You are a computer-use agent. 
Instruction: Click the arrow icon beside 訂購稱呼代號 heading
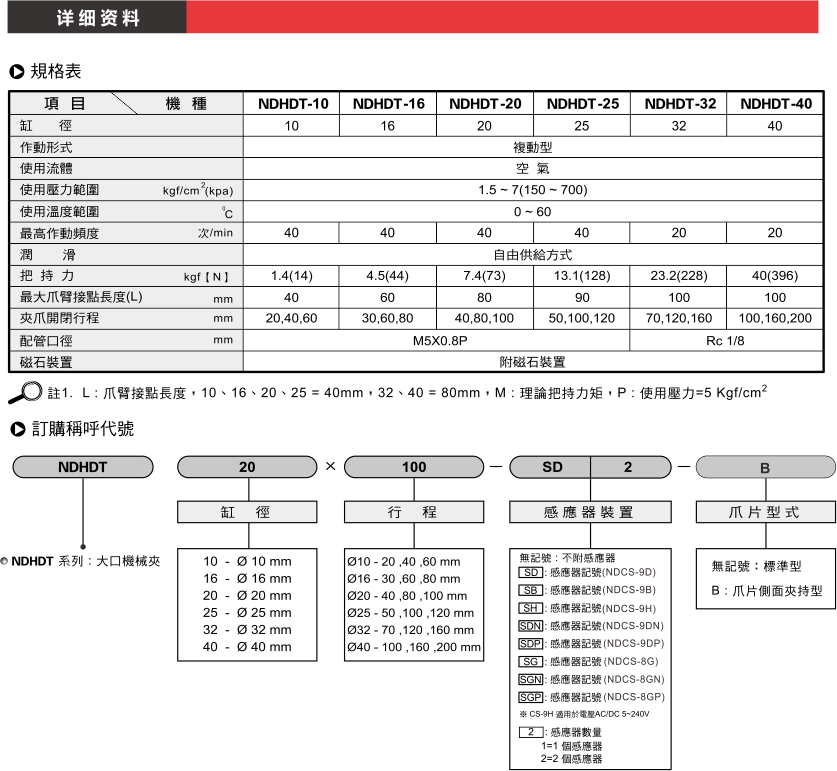point(17,430)
